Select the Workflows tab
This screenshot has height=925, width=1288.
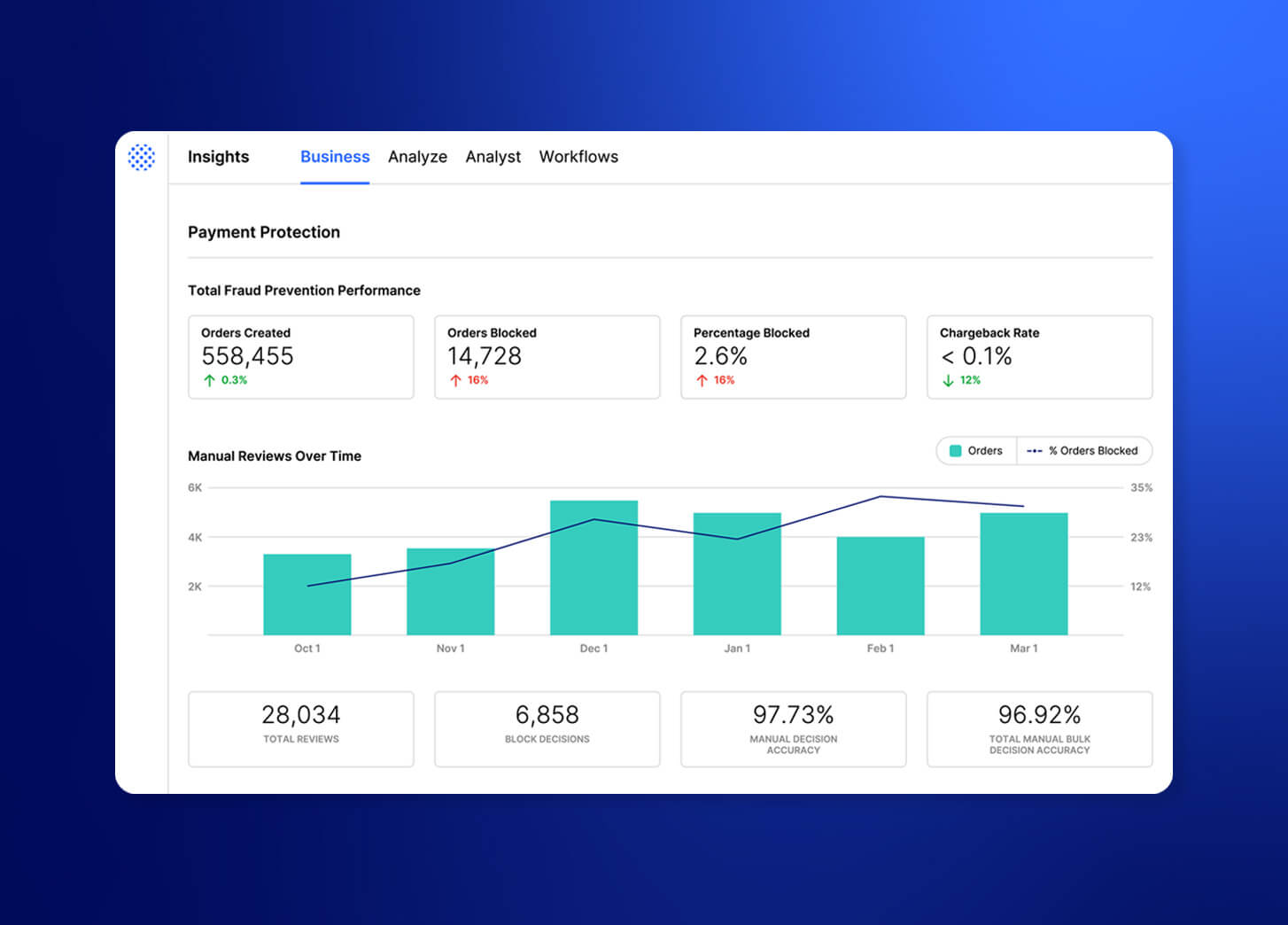[x=578, y=157]
